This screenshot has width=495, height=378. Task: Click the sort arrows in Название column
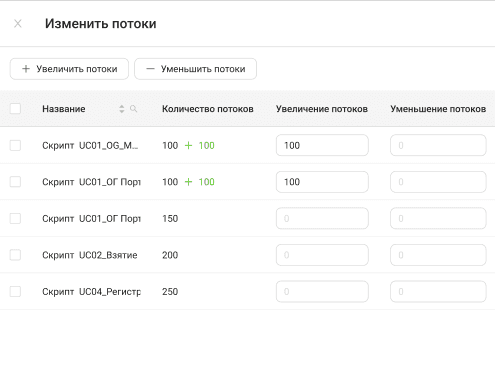pos(122,109)
